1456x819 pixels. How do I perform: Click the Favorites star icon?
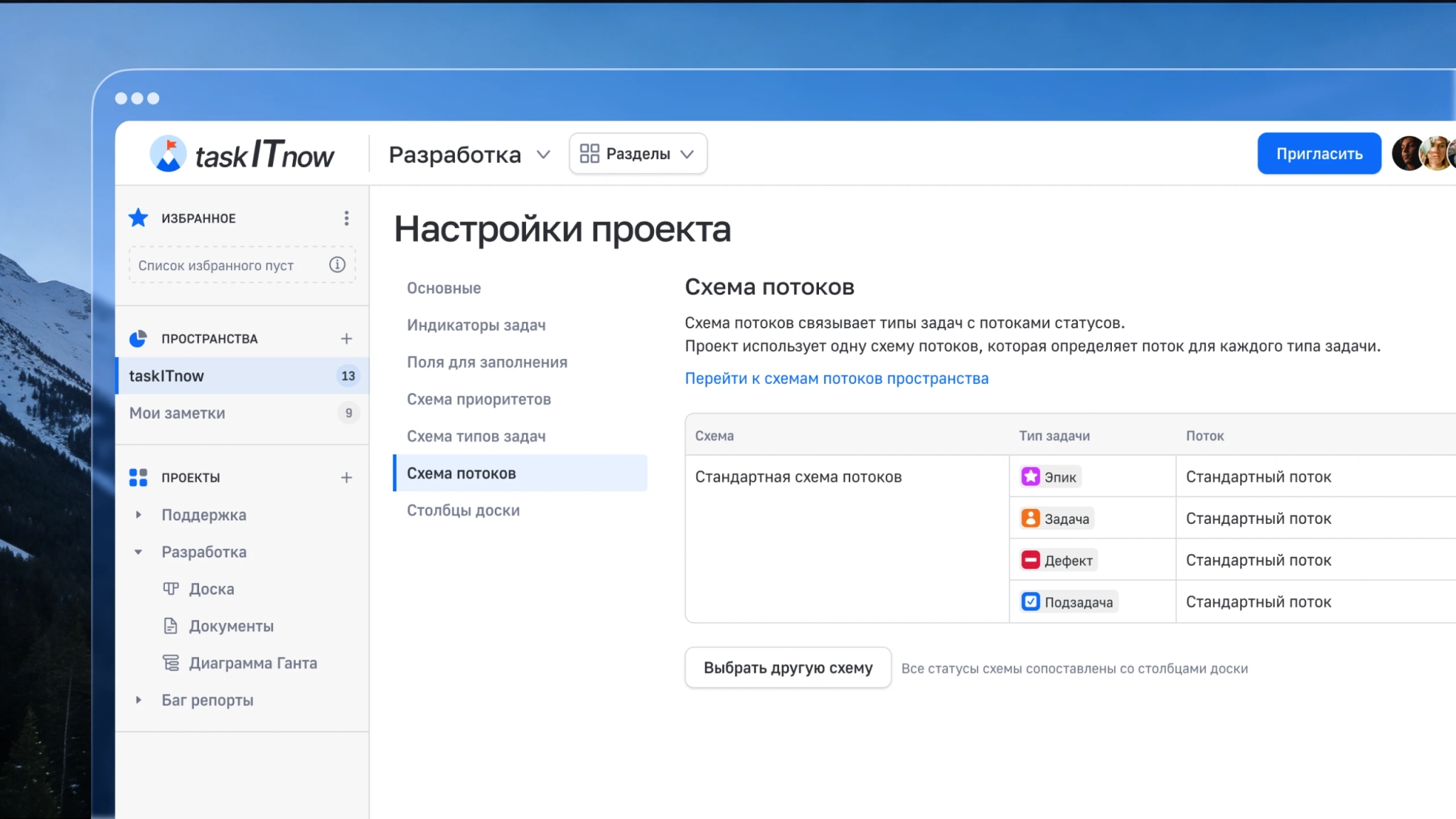point(138,218)
